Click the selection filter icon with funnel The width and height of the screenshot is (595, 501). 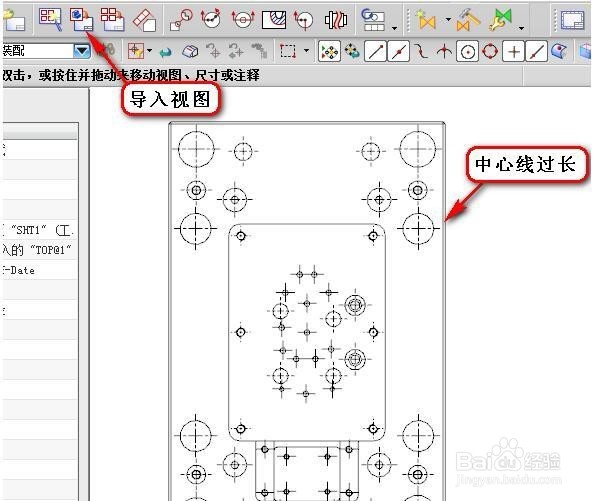point(135,51)
